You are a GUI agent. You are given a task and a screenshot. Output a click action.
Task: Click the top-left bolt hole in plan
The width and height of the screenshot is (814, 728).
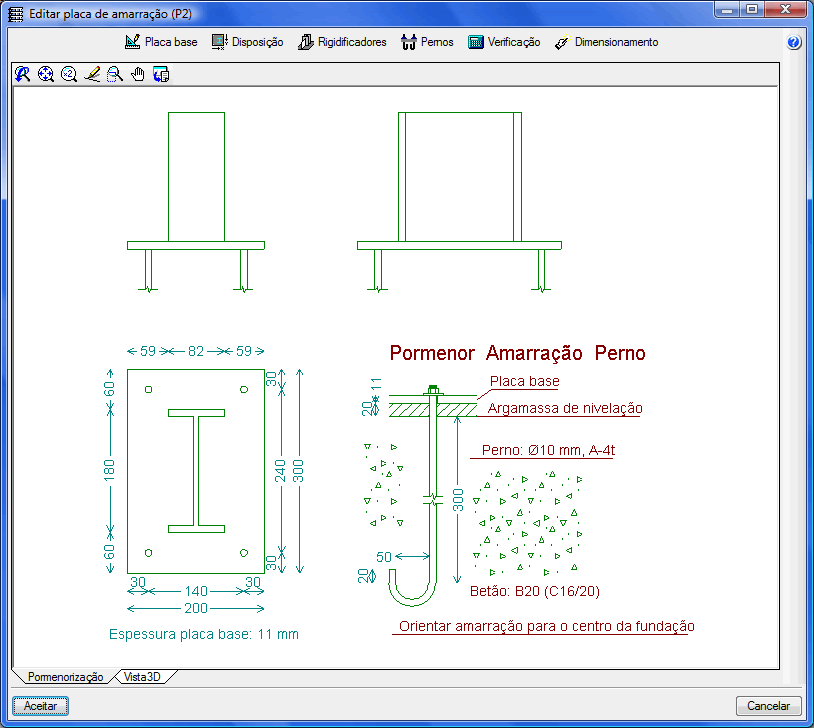148,389
